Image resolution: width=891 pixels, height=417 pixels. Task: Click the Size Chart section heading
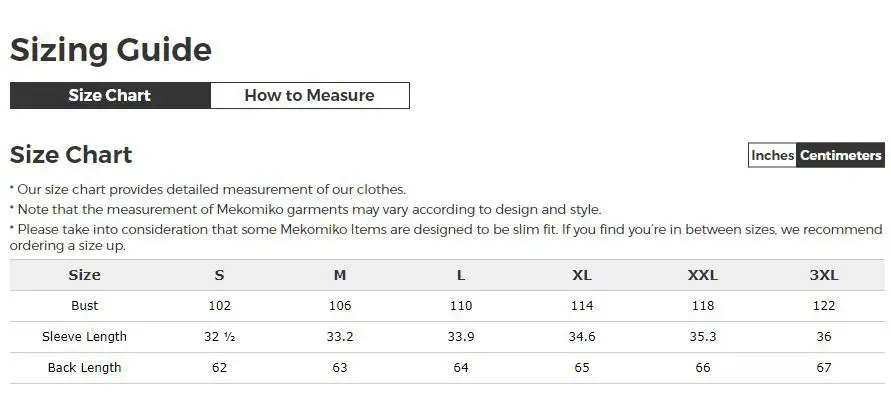pyautogui.click(x=71, y=155)
